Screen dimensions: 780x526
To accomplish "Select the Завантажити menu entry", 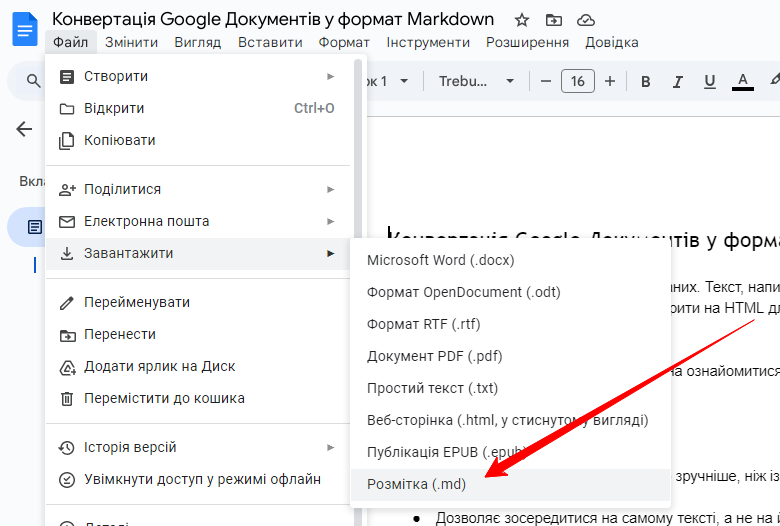I will [198, 254].
